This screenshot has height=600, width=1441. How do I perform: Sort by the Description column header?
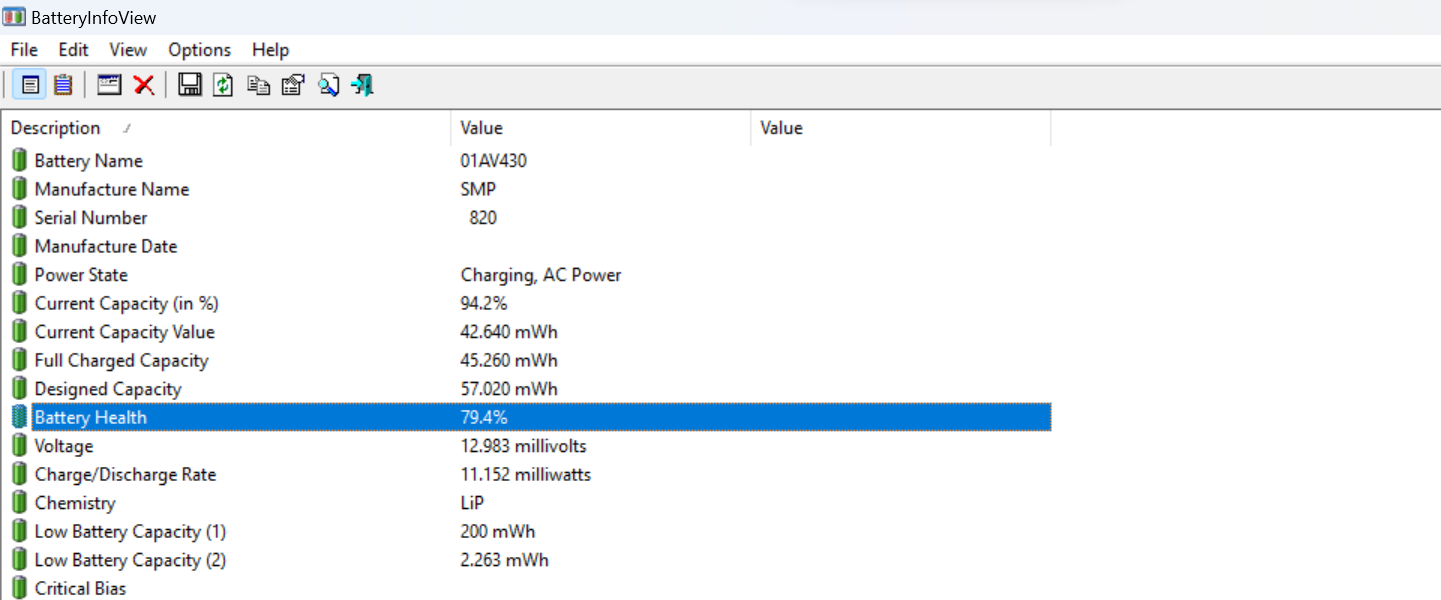click(226, 128)
